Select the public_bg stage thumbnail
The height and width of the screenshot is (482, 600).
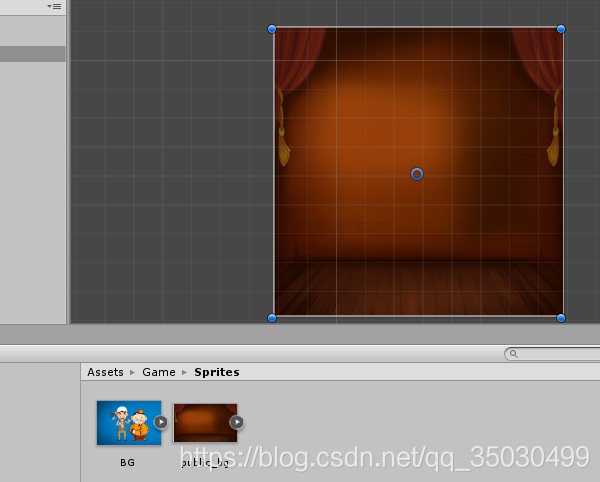tap(205, 423)
